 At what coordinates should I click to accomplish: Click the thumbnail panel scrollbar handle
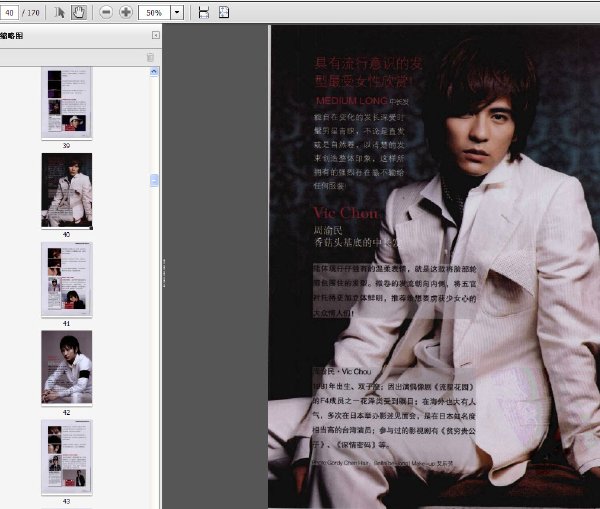154,180
